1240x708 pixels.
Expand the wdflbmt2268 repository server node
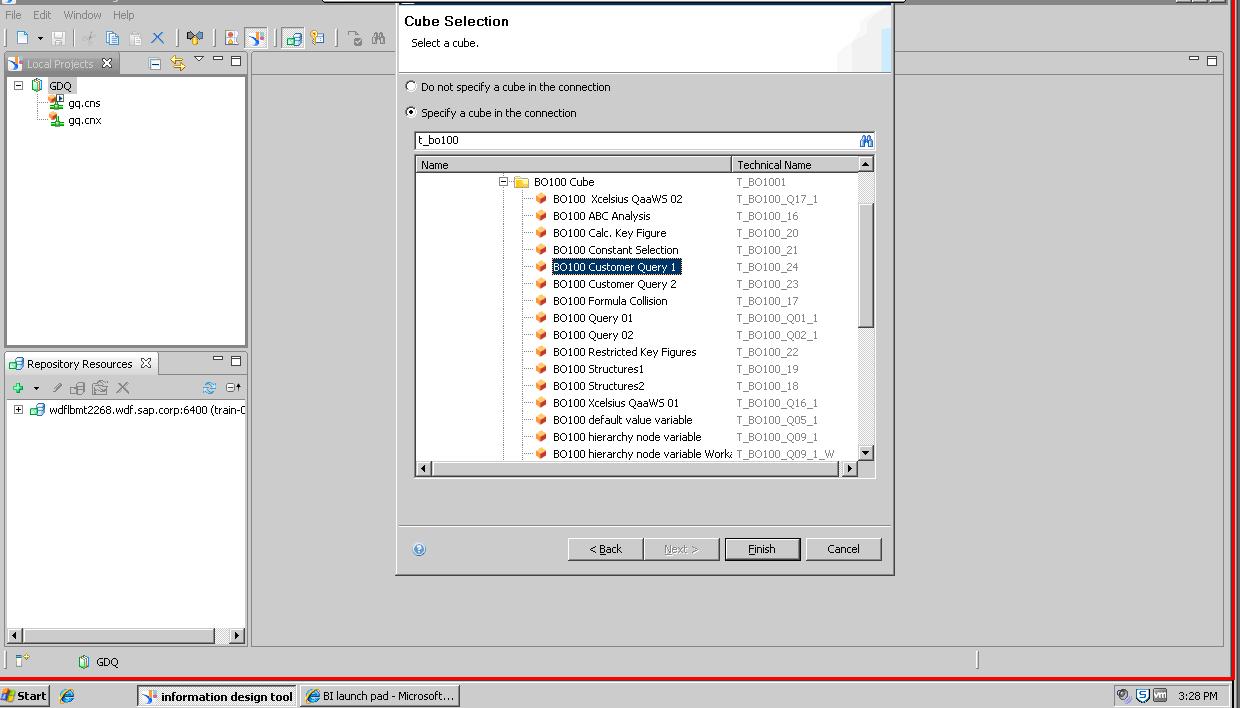coord(18,409)
